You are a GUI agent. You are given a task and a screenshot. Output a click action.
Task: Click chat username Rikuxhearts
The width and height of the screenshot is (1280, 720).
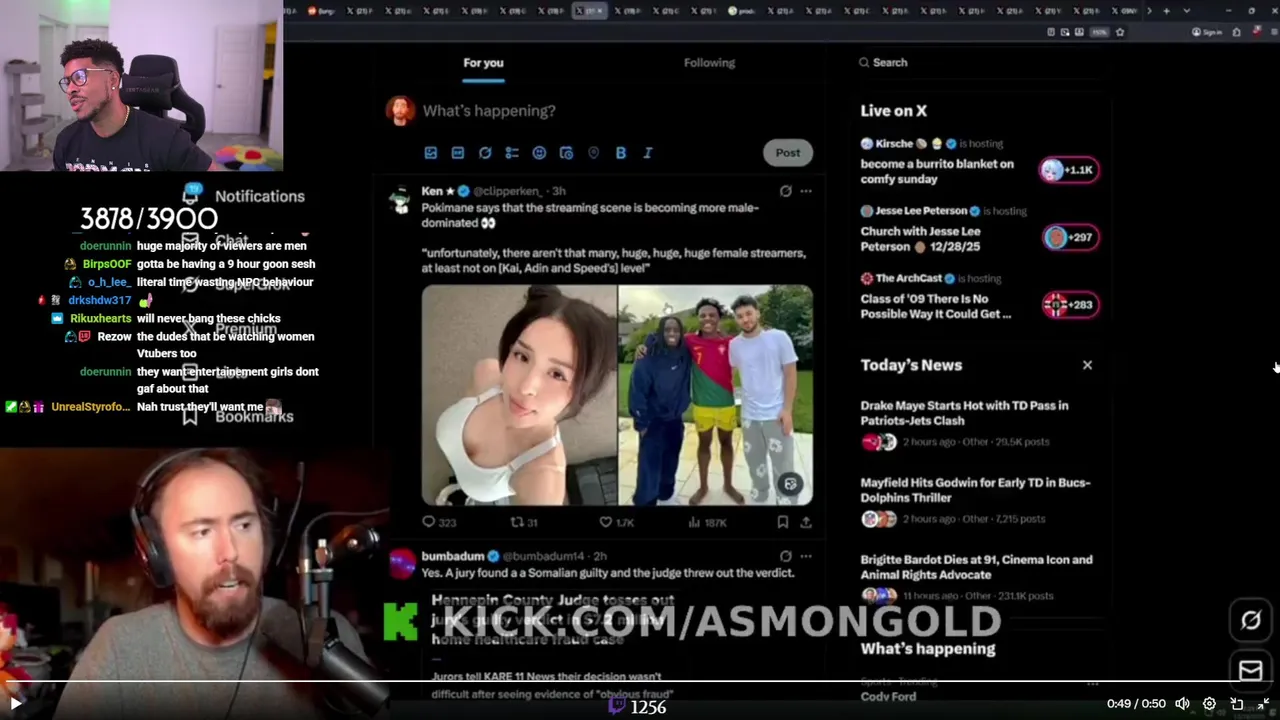100,319
